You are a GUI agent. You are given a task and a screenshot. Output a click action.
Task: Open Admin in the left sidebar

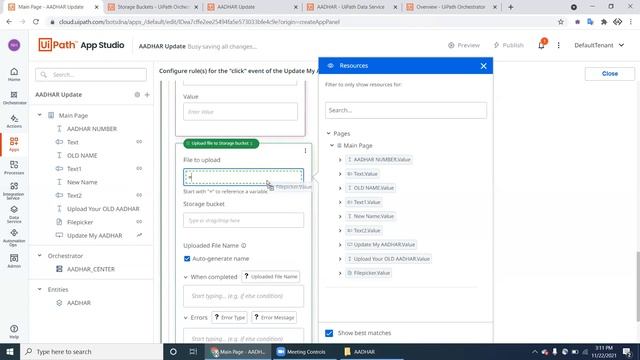pyautogui.click(x=14, y=260)
